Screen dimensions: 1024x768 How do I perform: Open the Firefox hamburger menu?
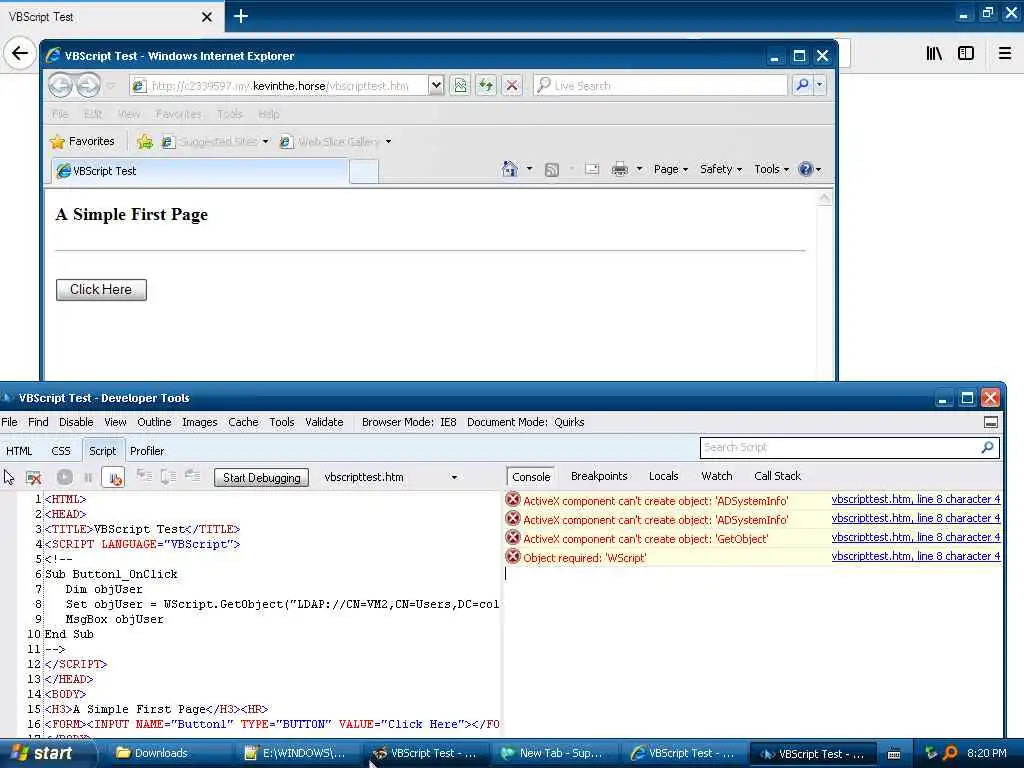[x=1004, y=53]
